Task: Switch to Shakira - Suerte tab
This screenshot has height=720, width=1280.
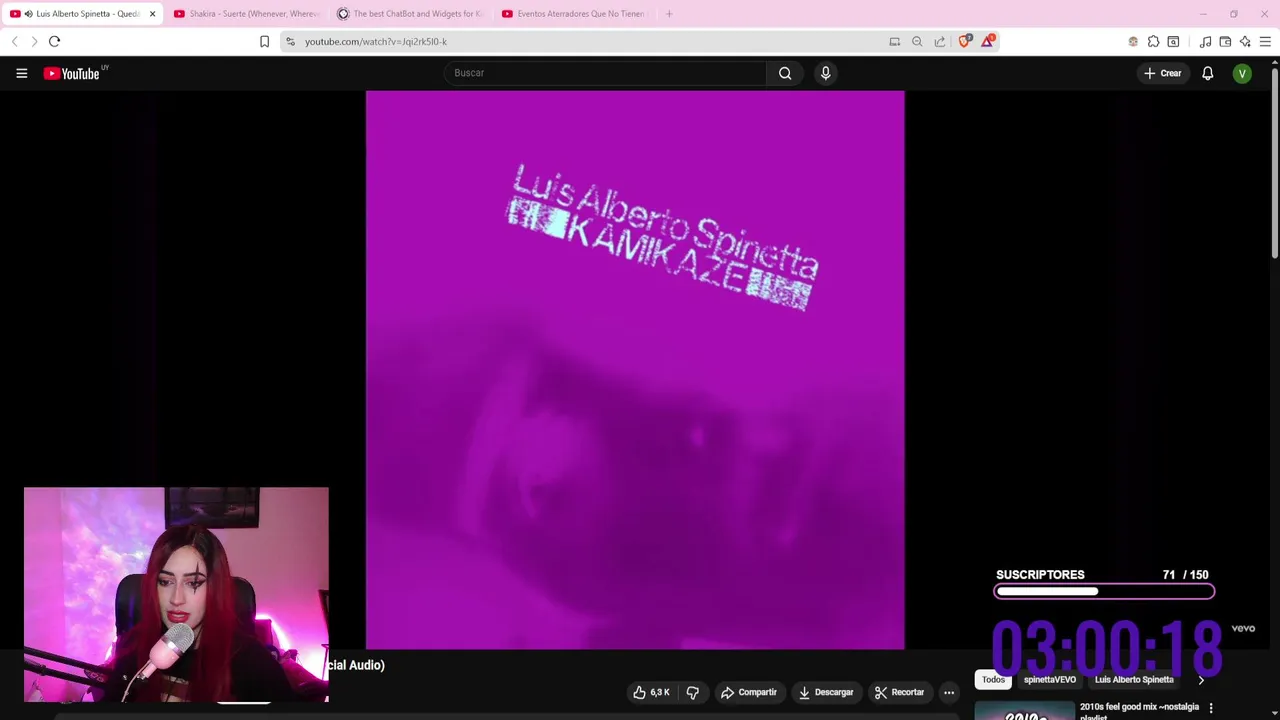Action: pyautogui.click(x=247, y=14)
